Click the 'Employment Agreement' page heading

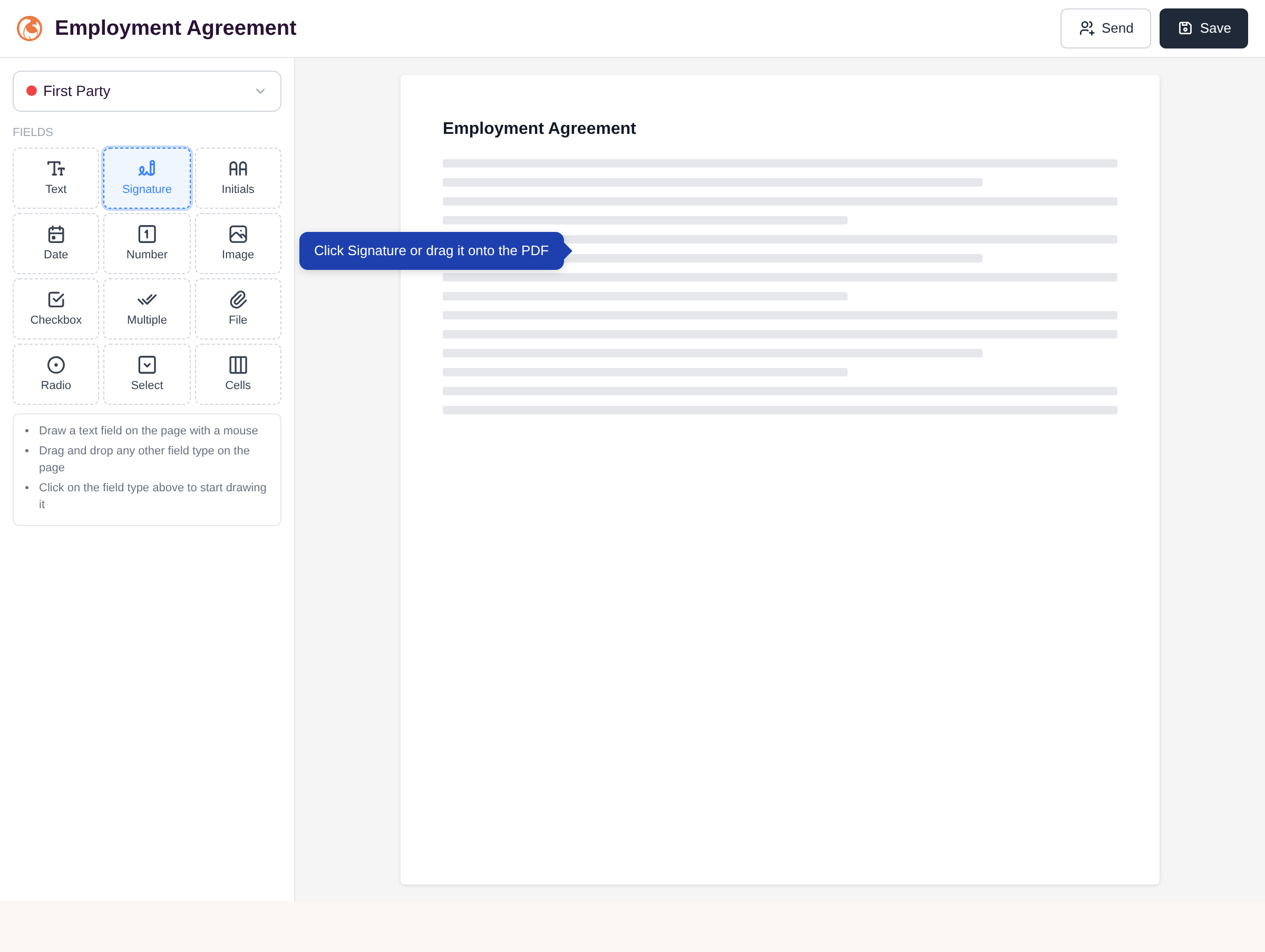539,128
